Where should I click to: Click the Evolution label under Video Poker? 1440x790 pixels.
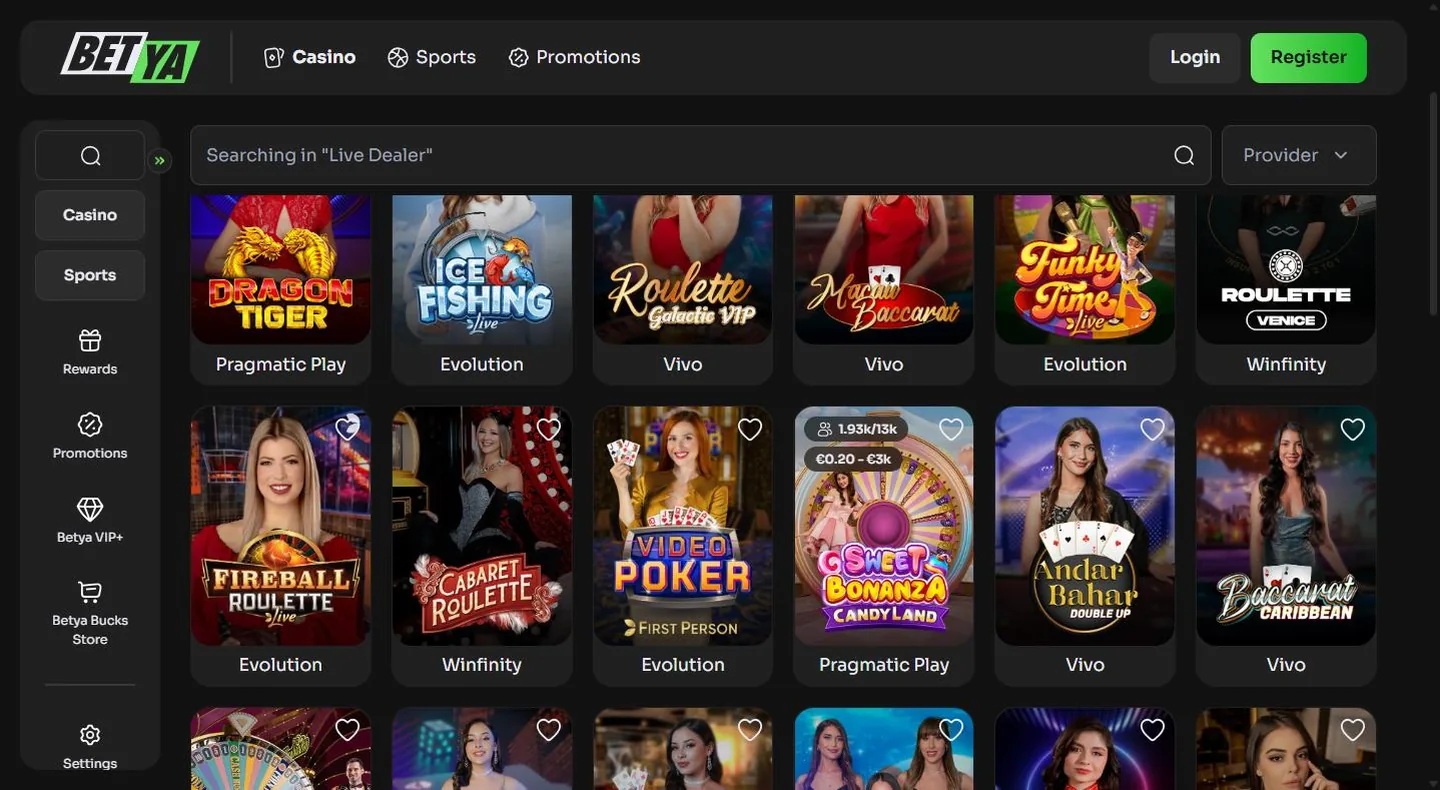click(x=683, y=664)
